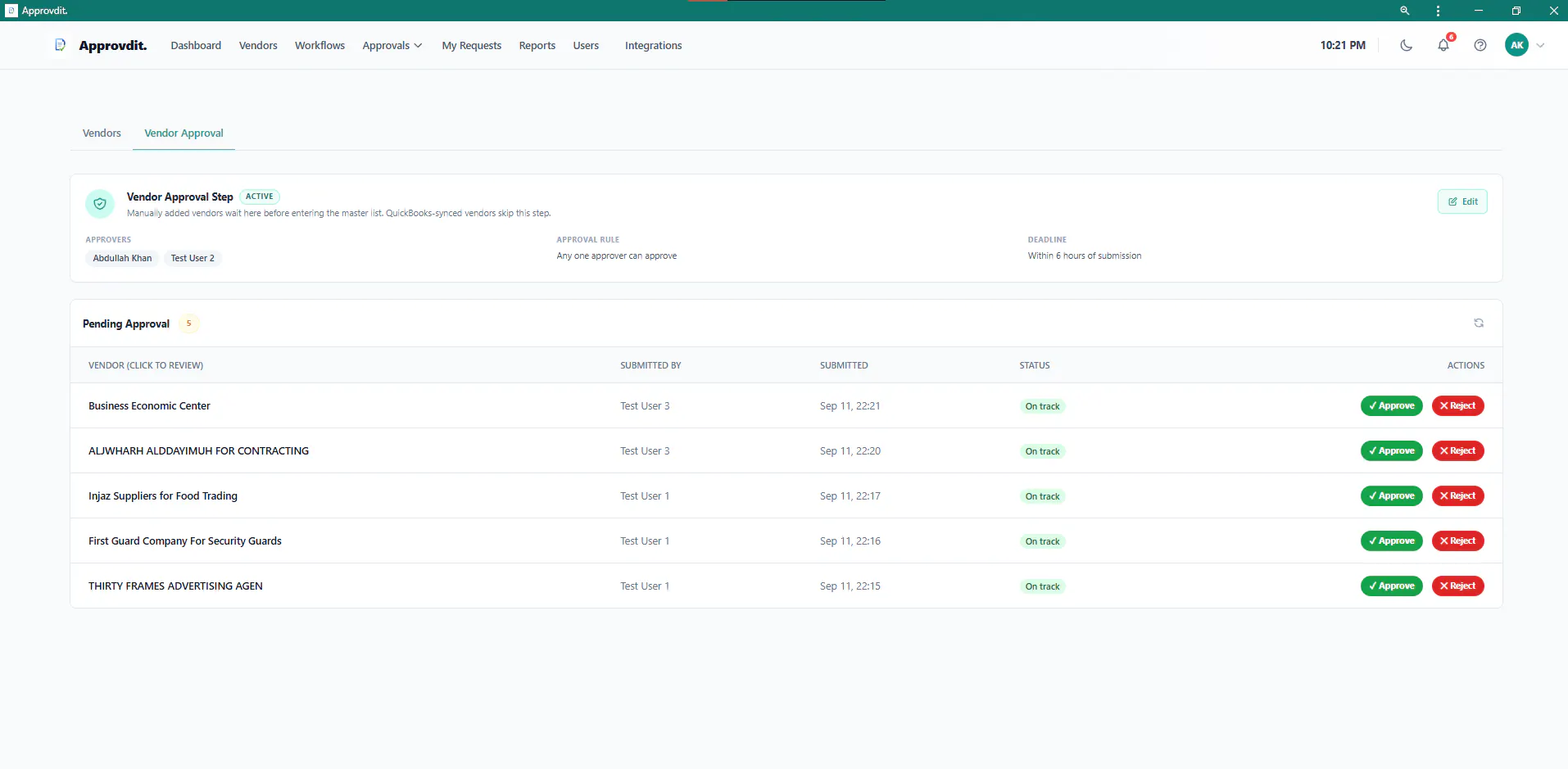Open First Guard Company For Security Guards
The width and height of the screenshot is (1568, 769).
pos(185,541)
